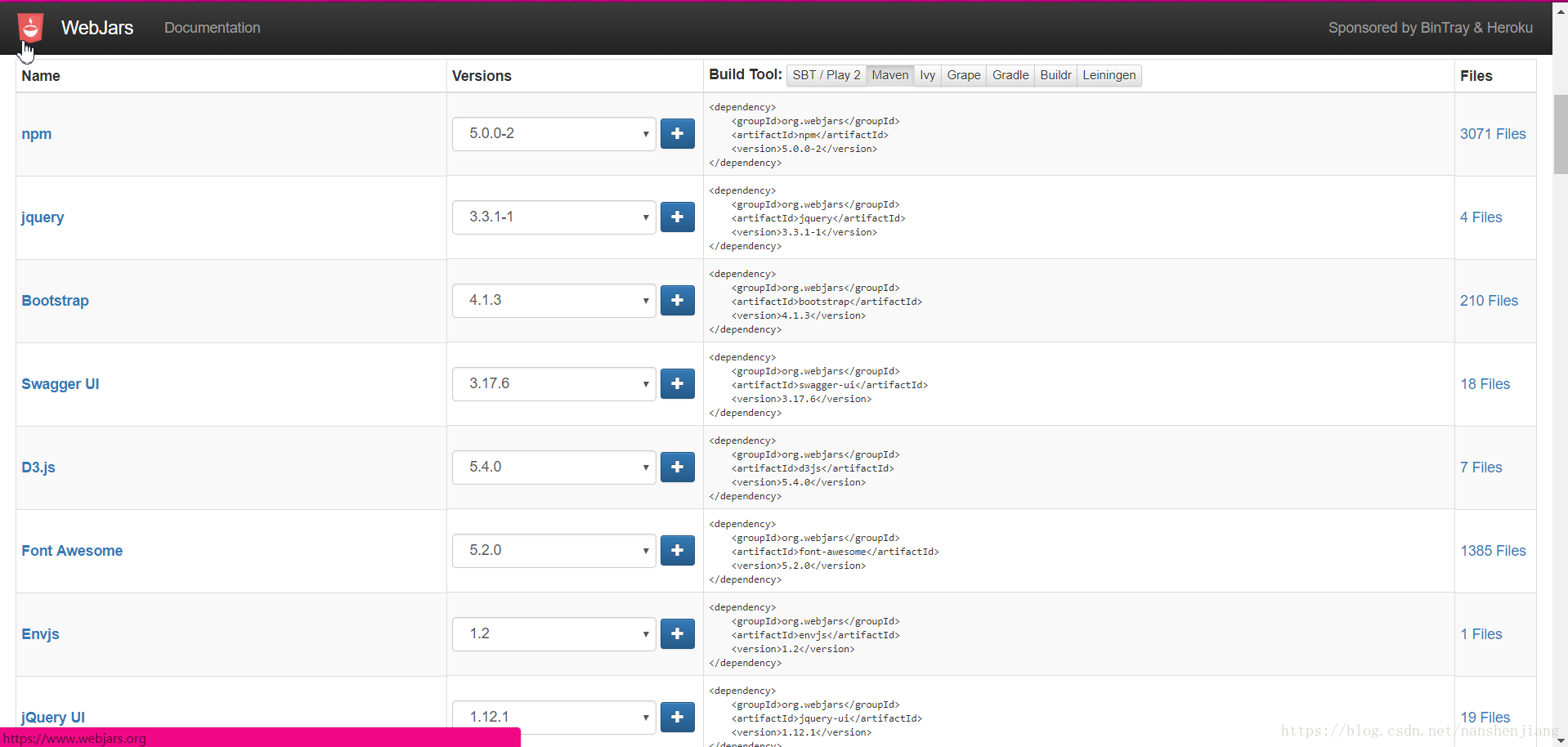
Task: Click the plus button for D3.js
Action: coord(678,467)
